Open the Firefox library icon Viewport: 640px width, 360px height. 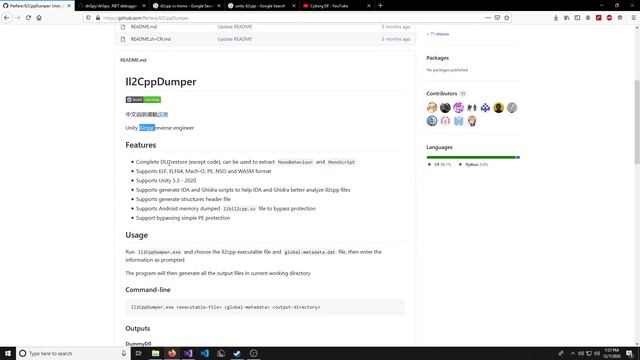[567, 18]
